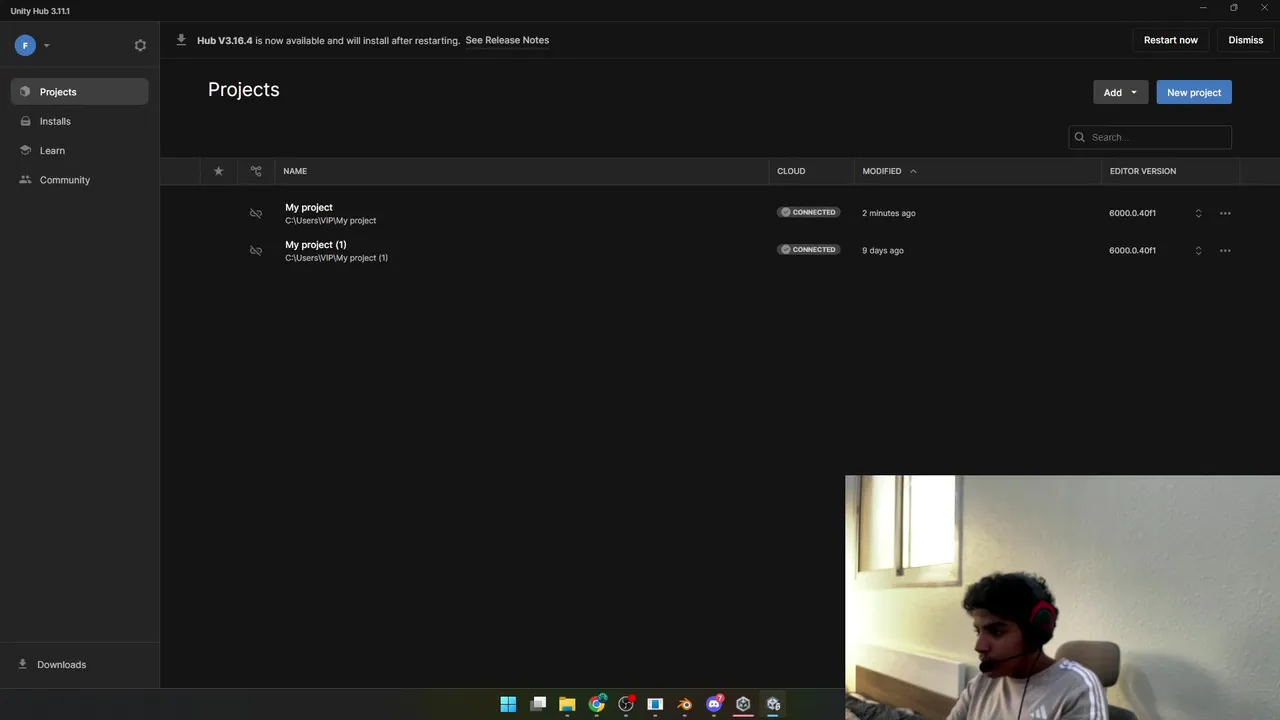Focus the project Search field

tap(1150, 137)
